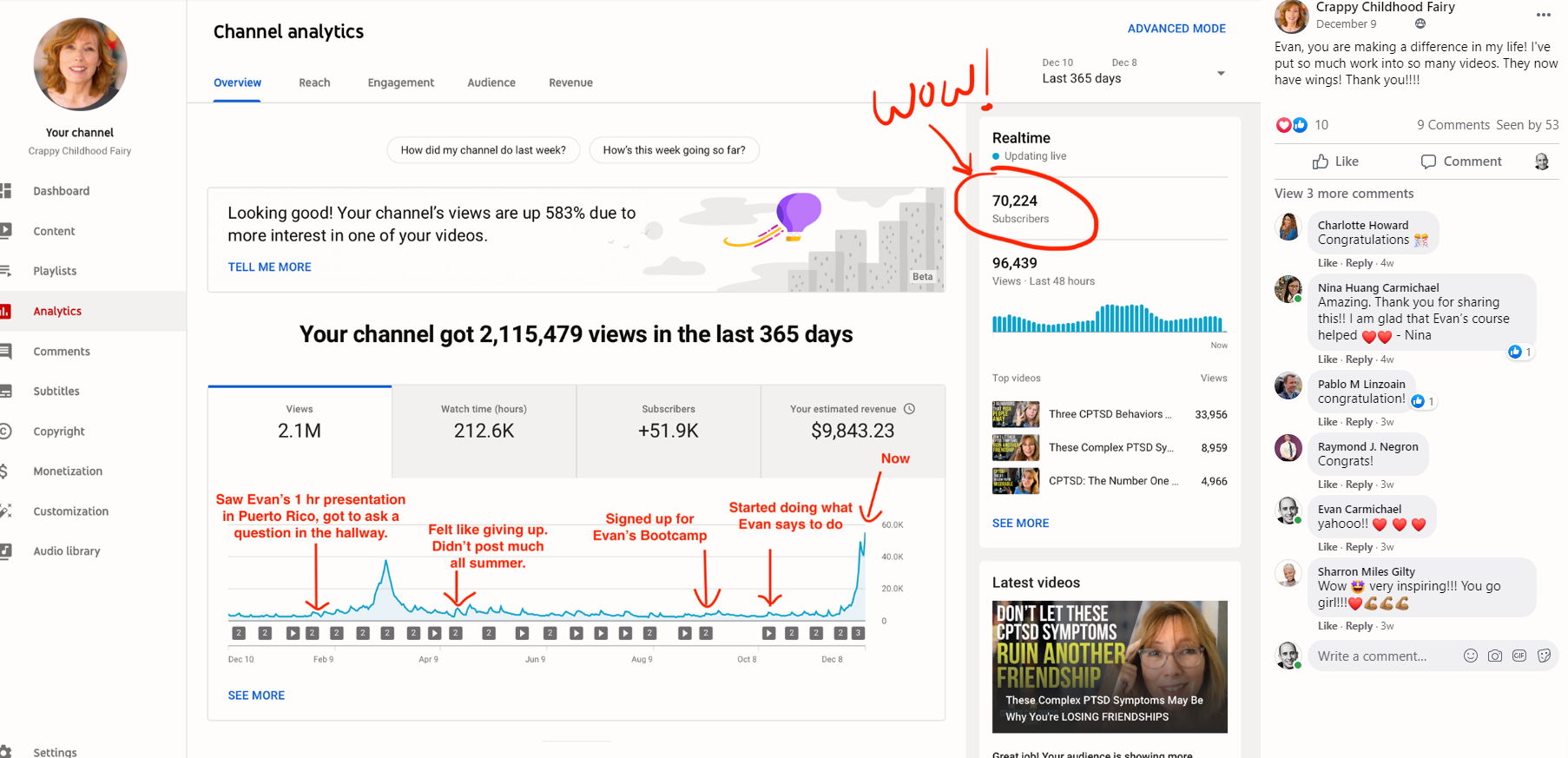The width and height of the screenshot is (1568, 758).
Task: Click the like reaction badge on Pablo's comment
Action: point(1418,401)
